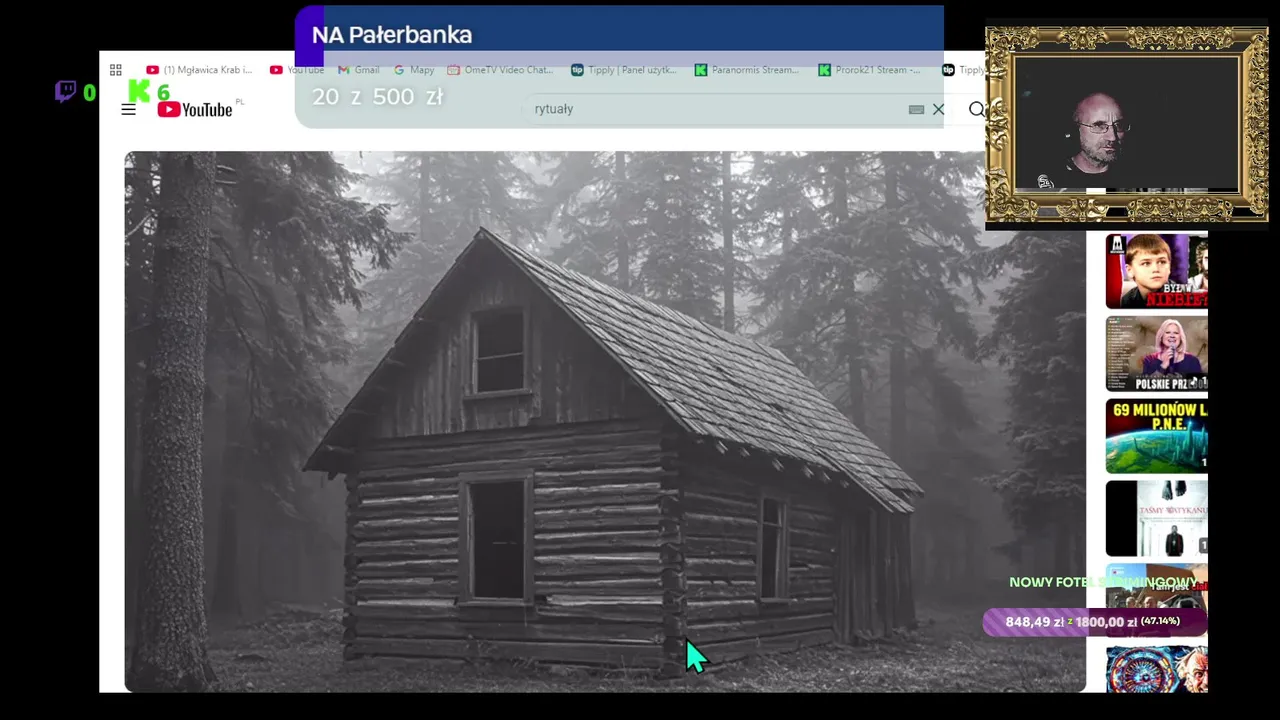Screen dimensions: 1280x720
Task: Open the 'Polskie przeboje' singer thumbnail
Action: coord(1157,354)
